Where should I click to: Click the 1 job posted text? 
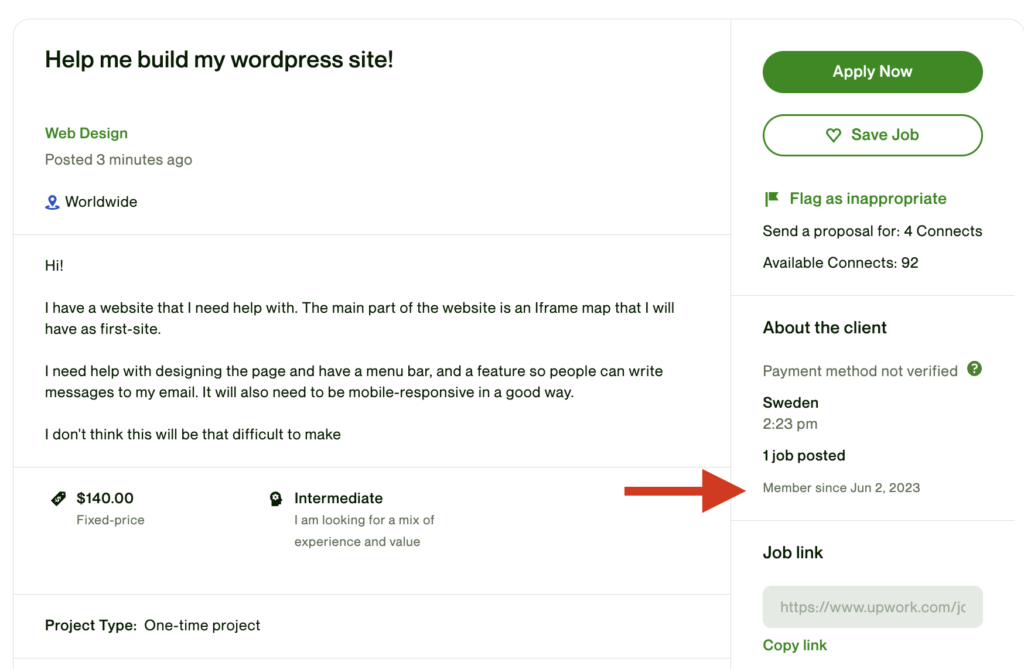click(x=804, y=456)
